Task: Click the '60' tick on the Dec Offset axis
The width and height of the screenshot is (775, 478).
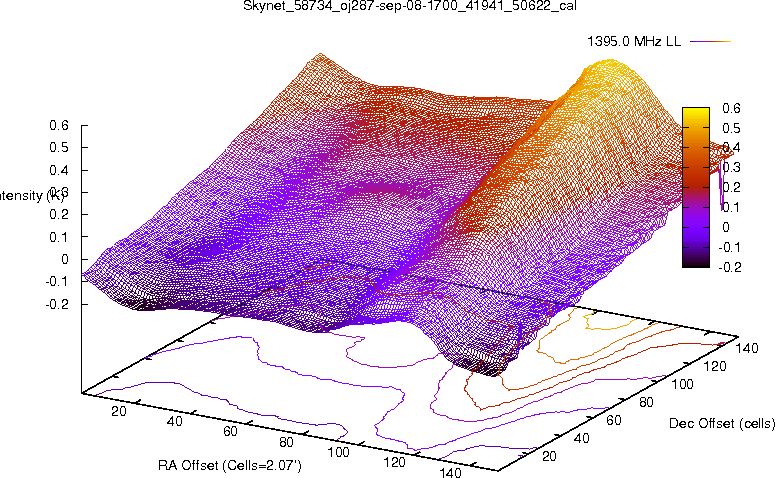Action: (614, 420)
